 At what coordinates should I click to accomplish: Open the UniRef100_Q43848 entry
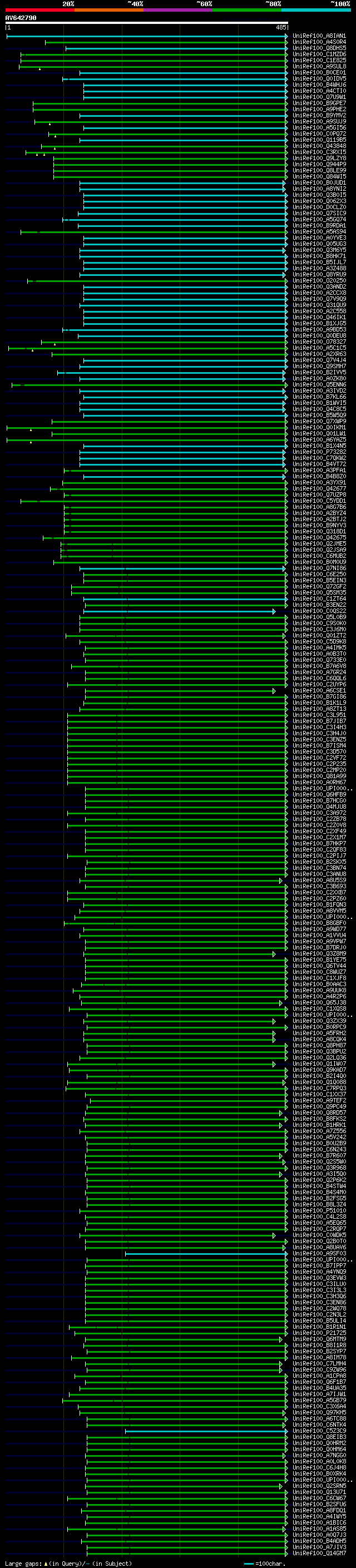pos(319,146)
